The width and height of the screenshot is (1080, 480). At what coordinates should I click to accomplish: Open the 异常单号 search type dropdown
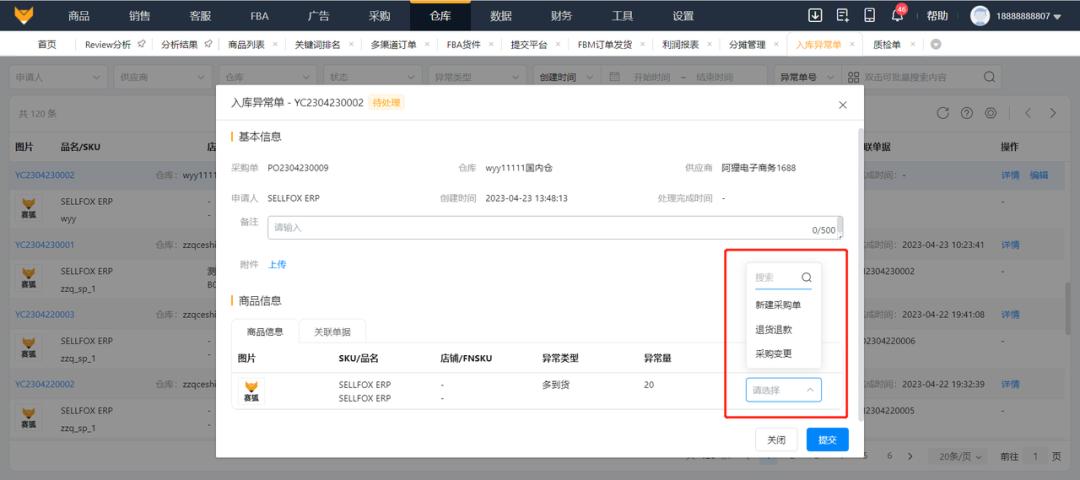tap(807, 77)
